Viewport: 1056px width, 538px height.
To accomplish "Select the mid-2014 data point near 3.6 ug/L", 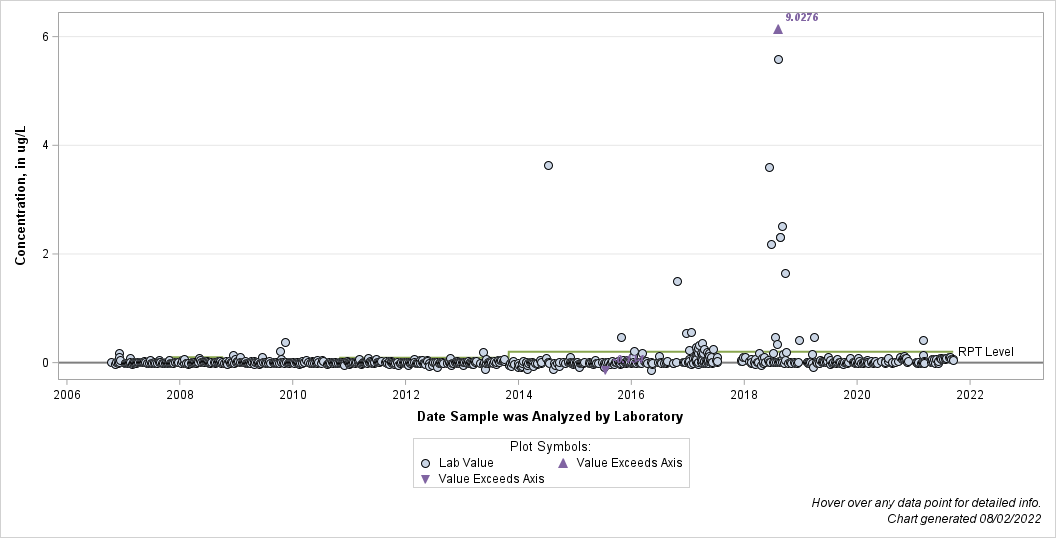I will coord(548,166).
